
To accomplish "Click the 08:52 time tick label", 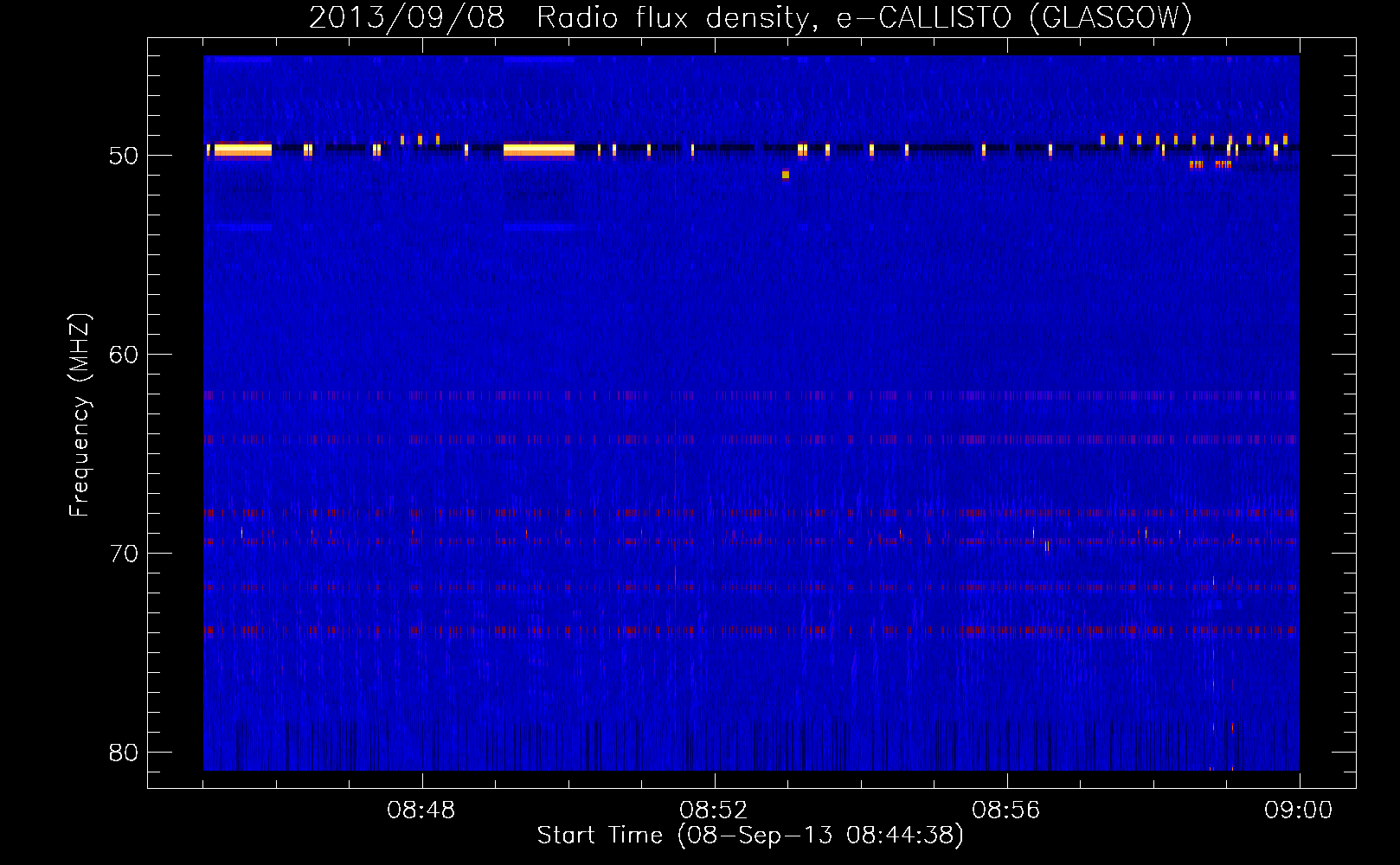I will click(x=714, y=811).
